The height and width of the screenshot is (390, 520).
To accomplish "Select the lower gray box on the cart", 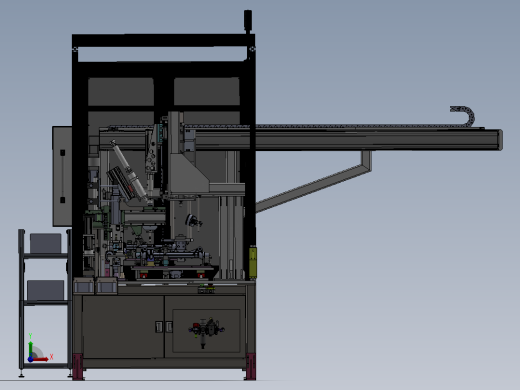I will tap(46, 290).
